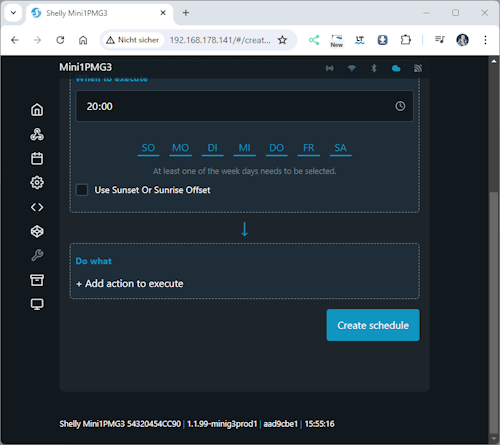Click the cloud connection status icon
Screen dimensions: 500x445
point(396,68)
